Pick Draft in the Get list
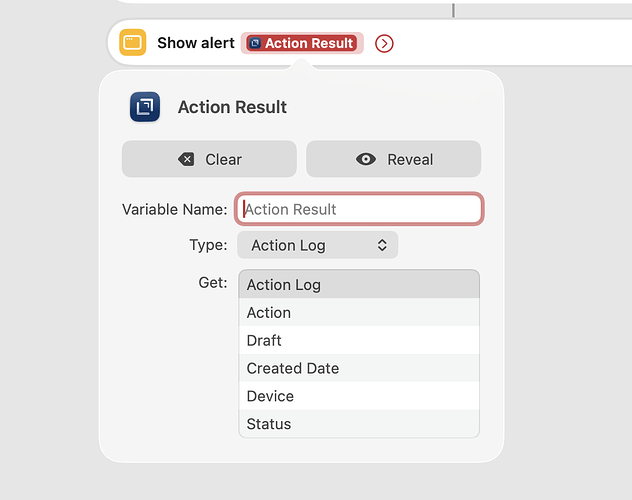The image size is (632, 500). 358,341
